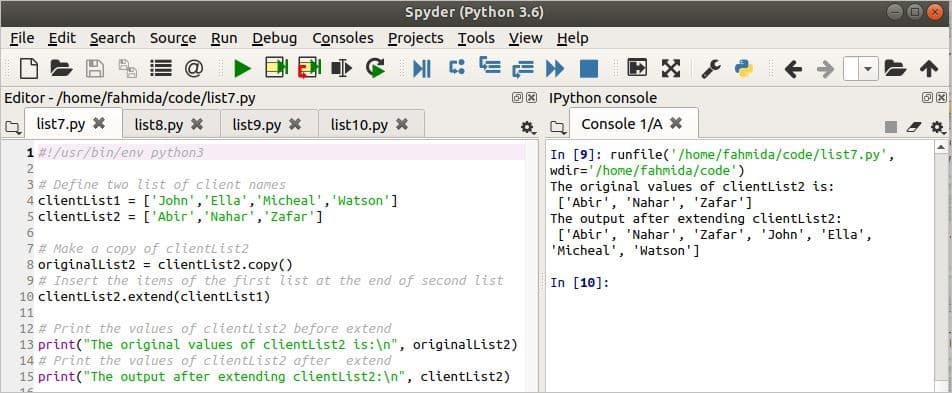The height and width of the screenshot is (393, 952).
Task: Step over current line debug icon
Action: point(457,67)
